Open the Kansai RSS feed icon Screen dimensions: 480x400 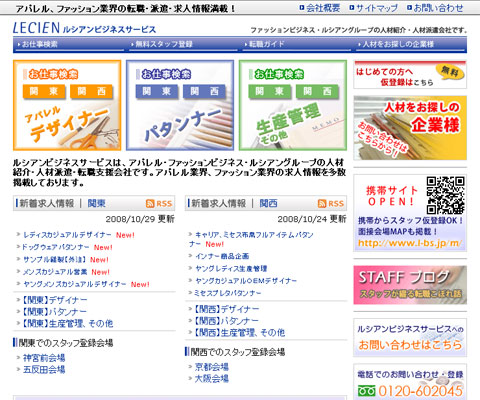point(331,203)
